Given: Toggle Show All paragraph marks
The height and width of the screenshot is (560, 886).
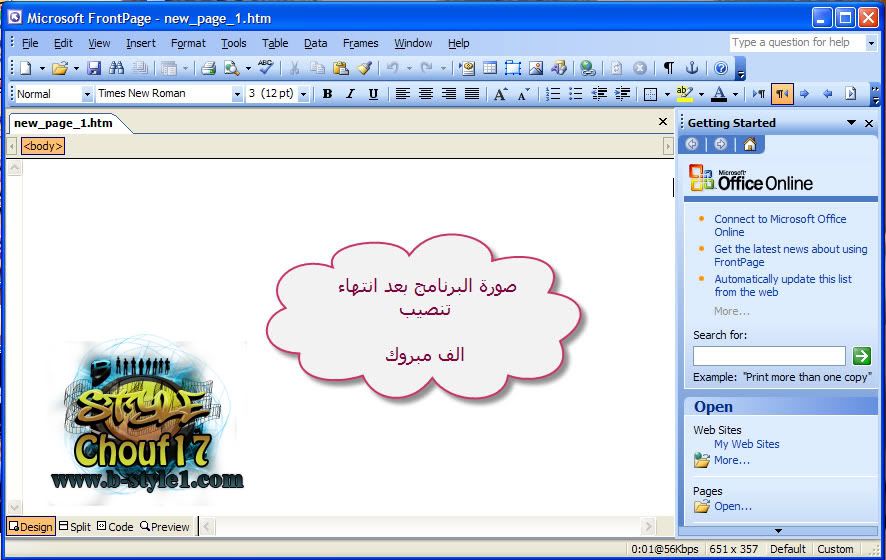Looking at the screenshot, I should point(668,68).
